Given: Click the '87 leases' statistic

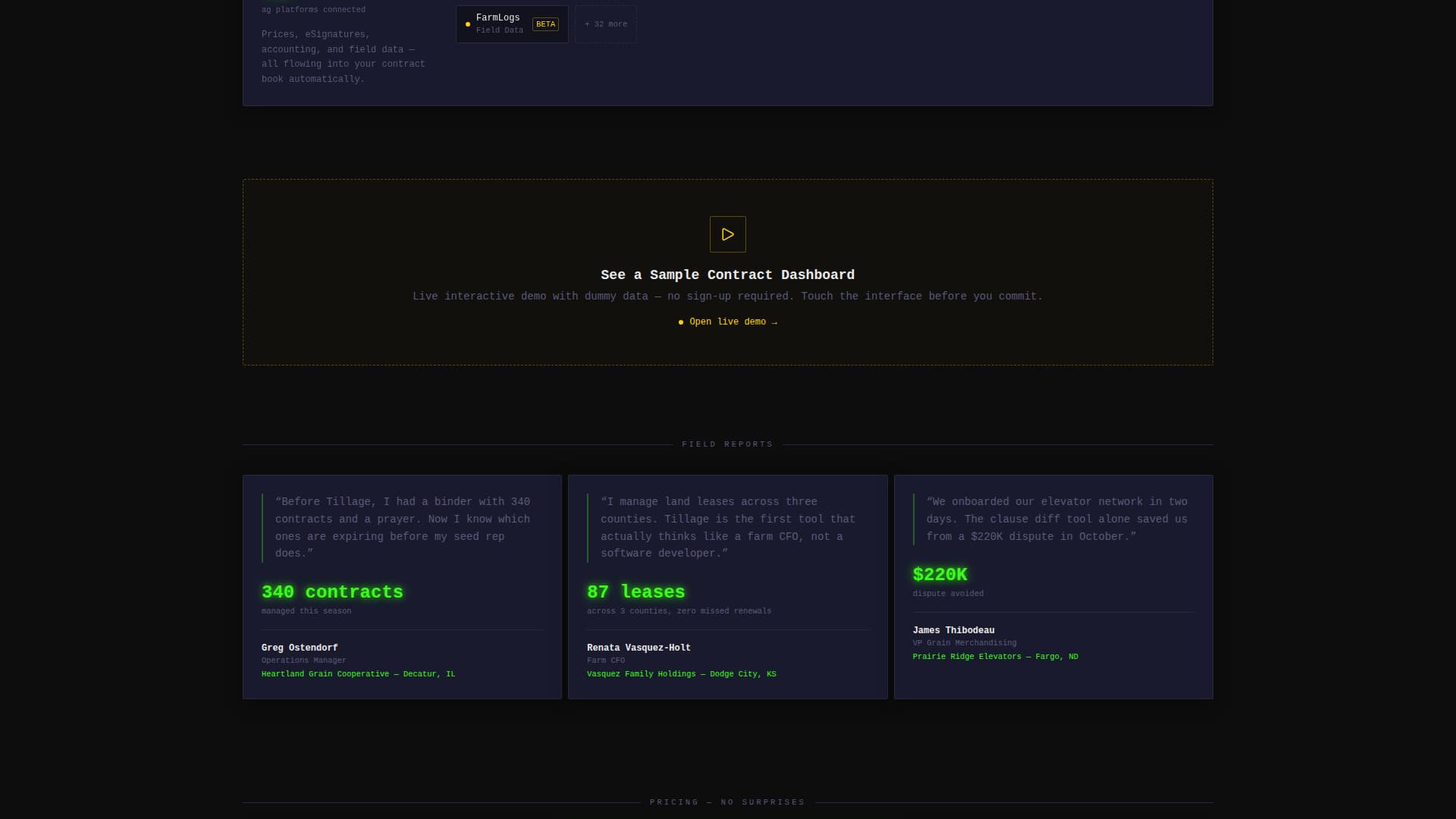Looking at the screenshot, I should tap(635, 592).
